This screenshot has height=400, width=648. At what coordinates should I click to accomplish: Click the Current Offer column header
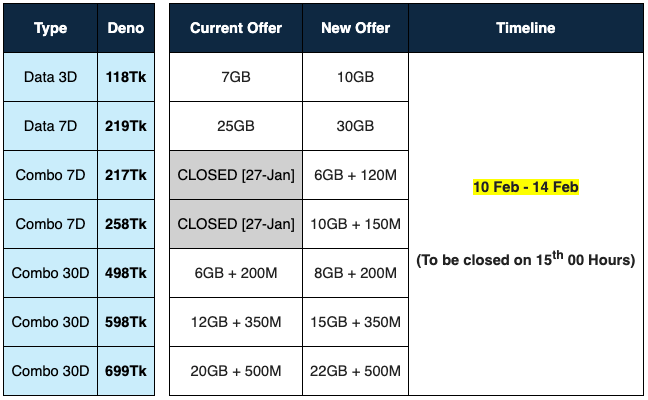coord(236,28)
